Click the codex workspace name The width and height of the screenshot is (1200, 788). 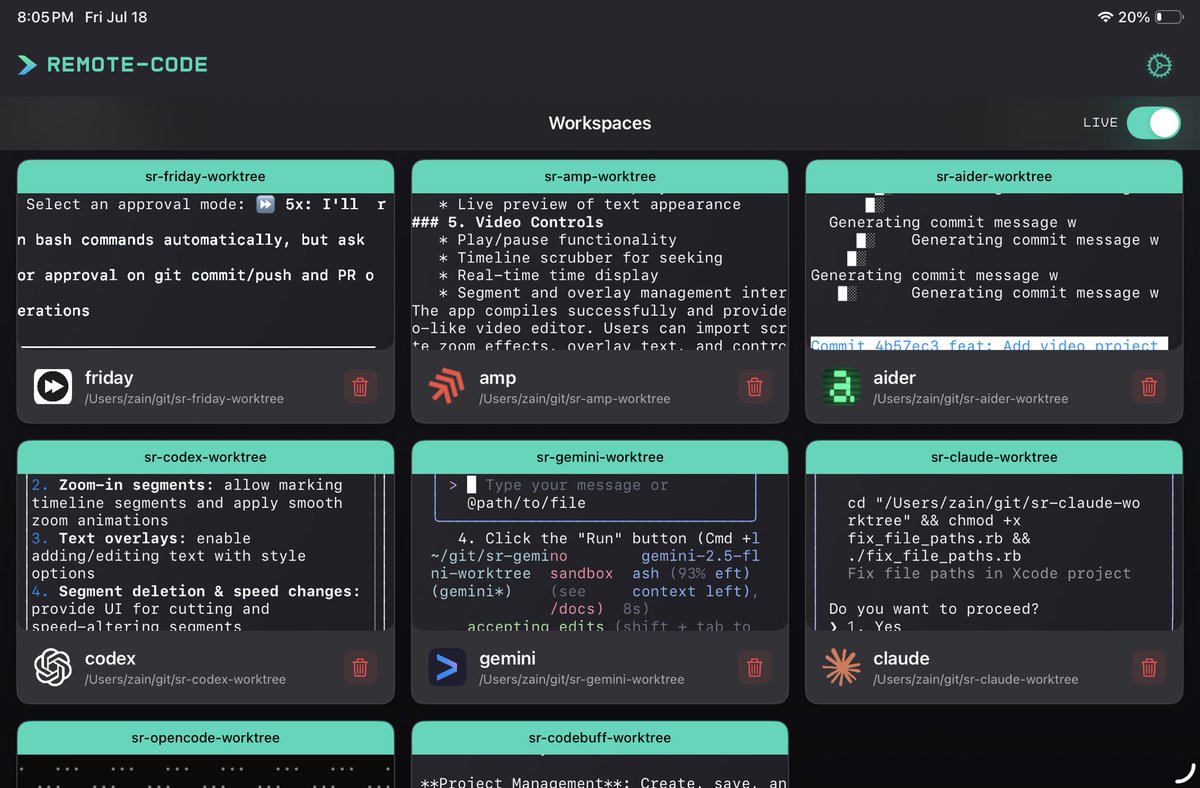click(x=110, y=659)
